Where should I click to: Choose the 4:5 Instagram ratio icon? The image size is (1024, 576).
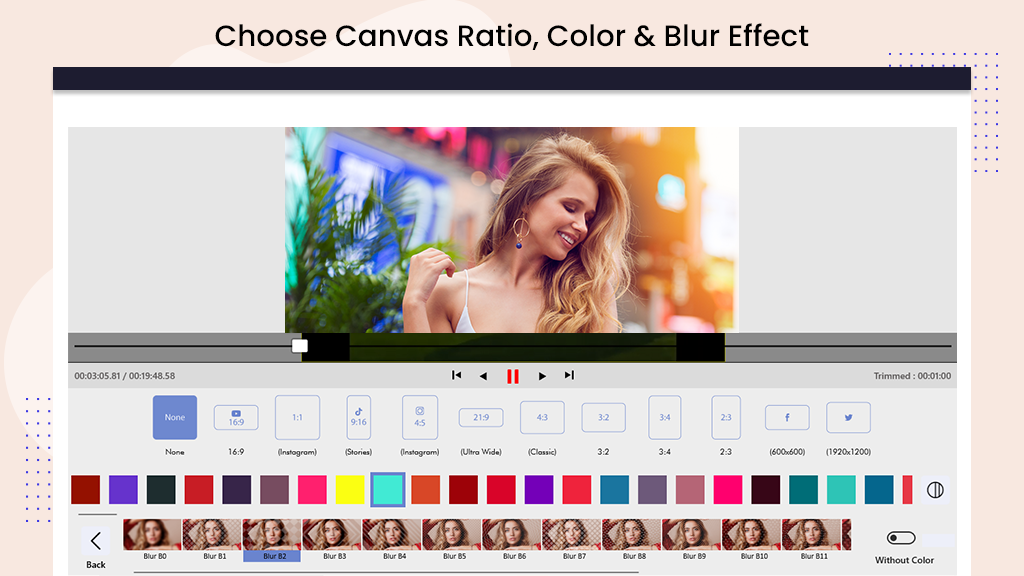tap(420, 417)
